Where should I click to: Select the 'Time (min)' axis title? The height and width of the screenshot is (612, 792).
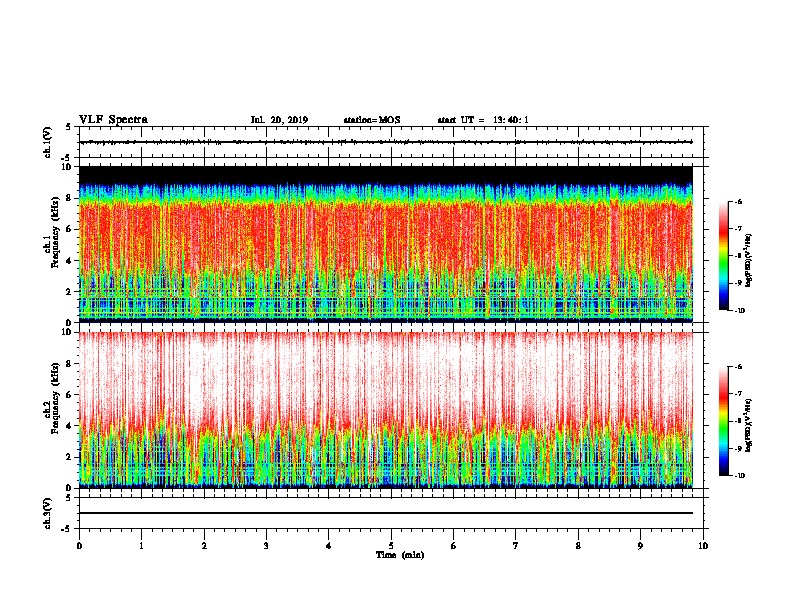pyautogui.click(x=400, y=555)
